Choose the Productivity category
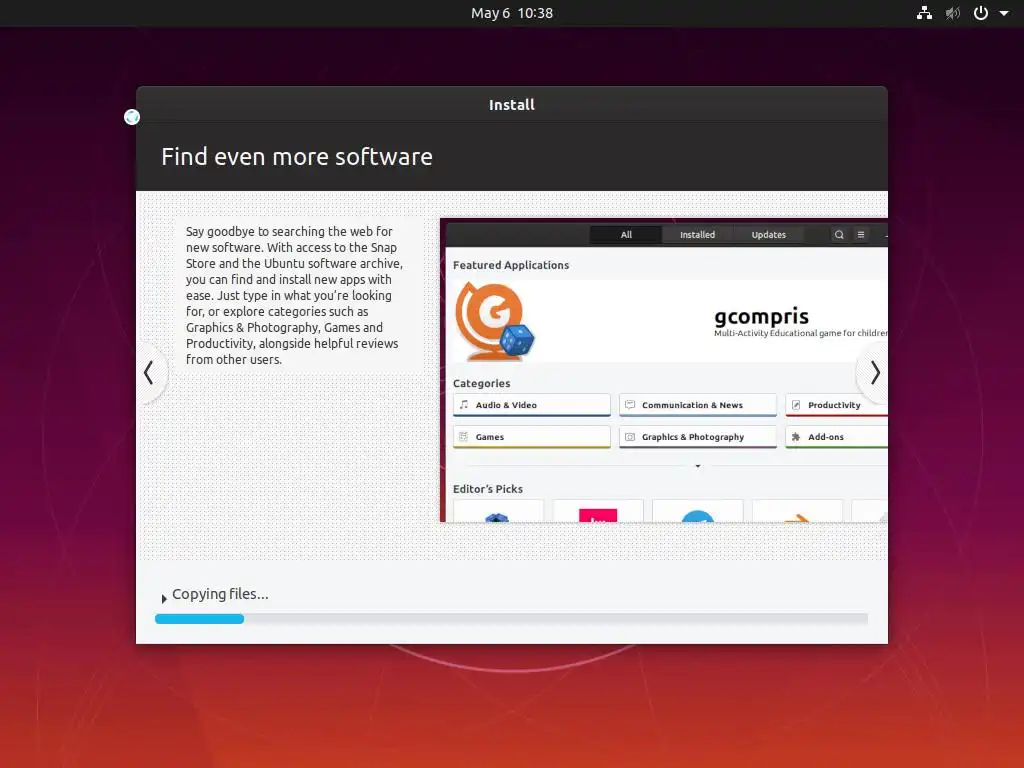 [x=837, y=405]
